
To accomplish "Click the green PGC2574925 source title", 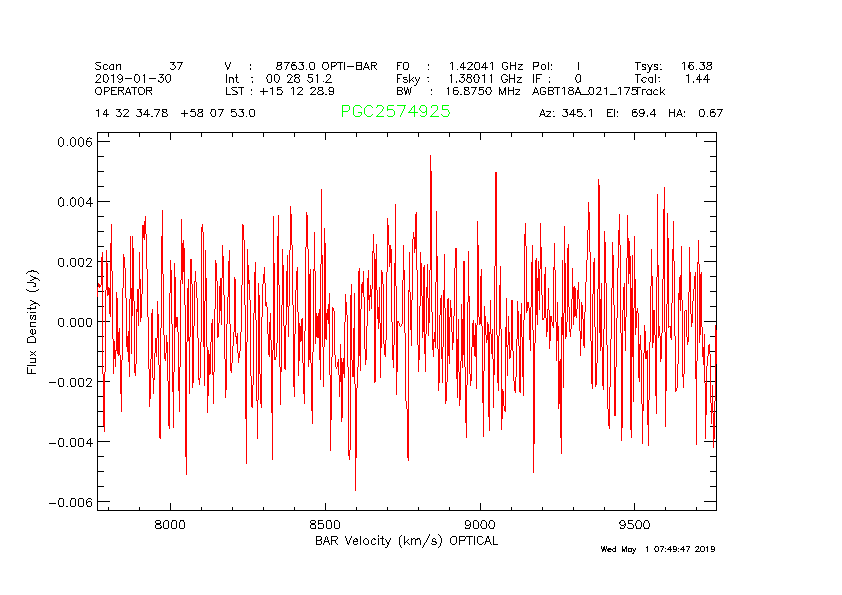I will [x=395, y=112].
